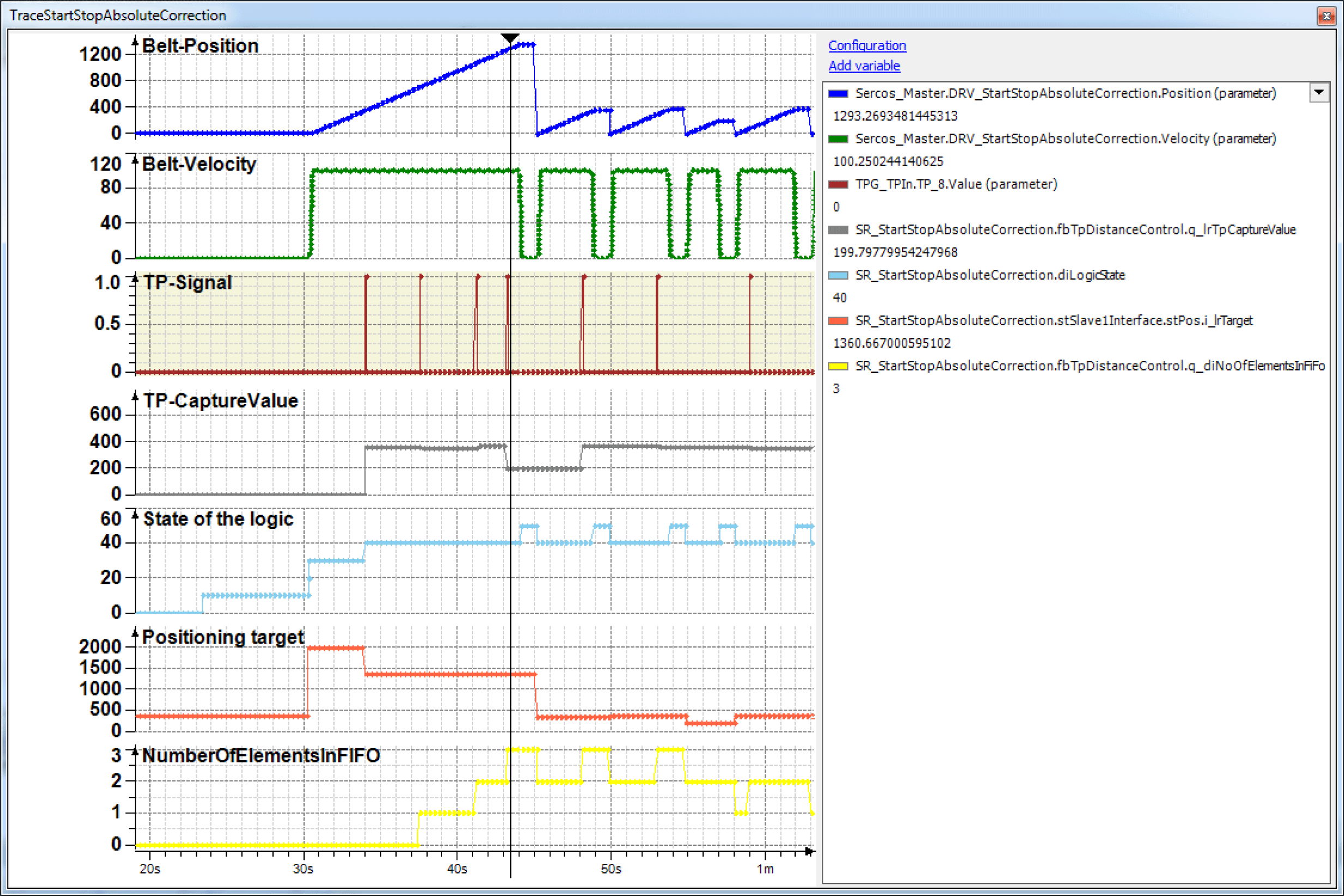Click the blue Position variable color swatch

coord(838,94)
